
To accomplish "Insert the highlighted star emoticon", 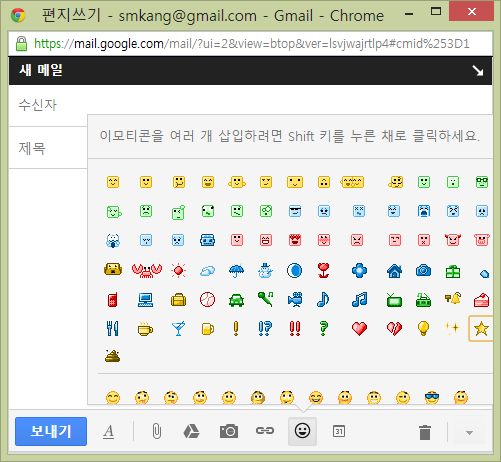I will (x=481, y=329).
